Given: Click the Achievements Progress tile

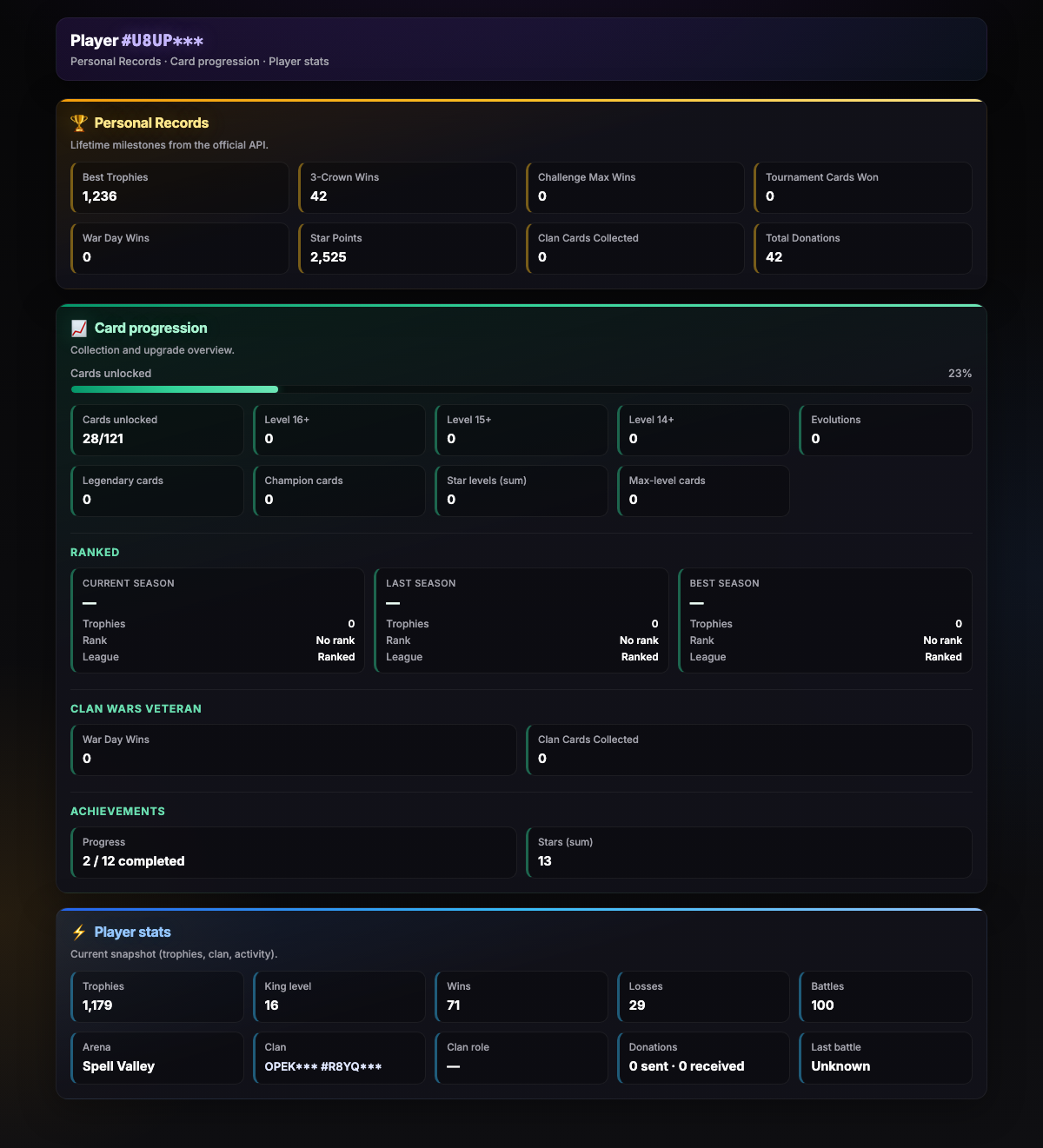Looking at the screenshot, I should click(294, 853).
